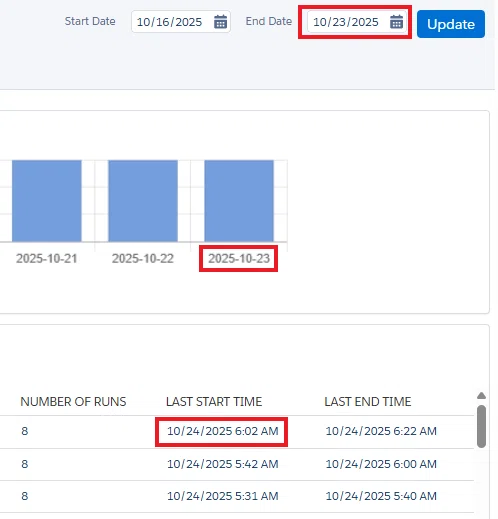Edit the Start Date field 10/16/2025
The height and width of the screenshot is (519, 498).
coord(181,22)
